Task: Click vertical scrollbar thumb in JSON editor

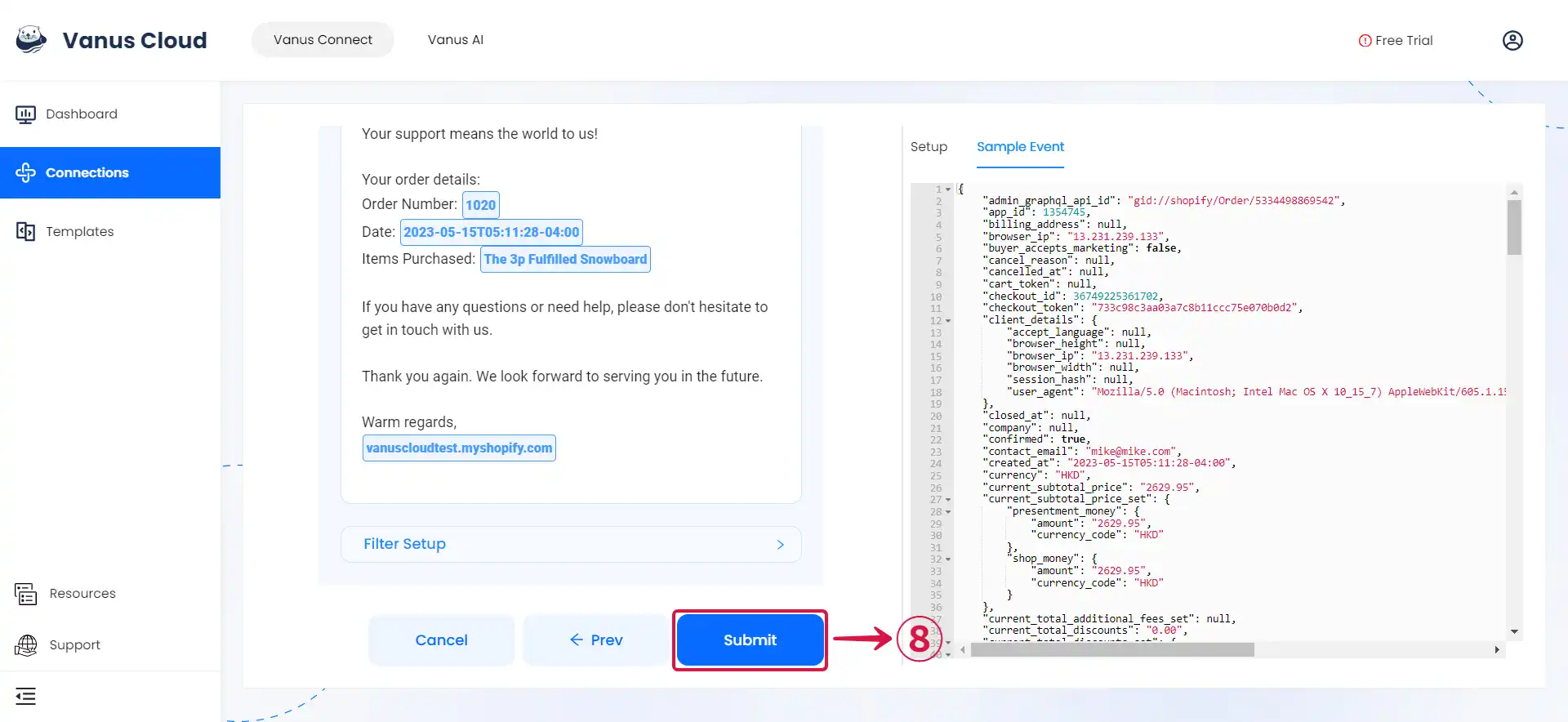Action: click(x=1514, y=228)
